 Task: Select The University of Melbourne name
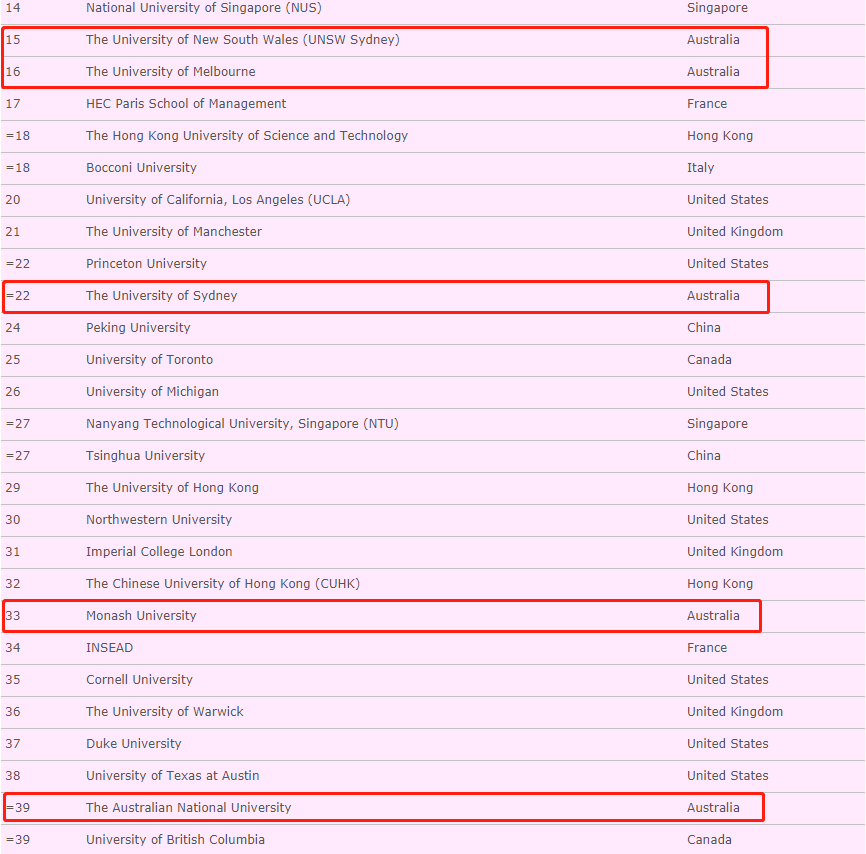click(x=171, y=72)
